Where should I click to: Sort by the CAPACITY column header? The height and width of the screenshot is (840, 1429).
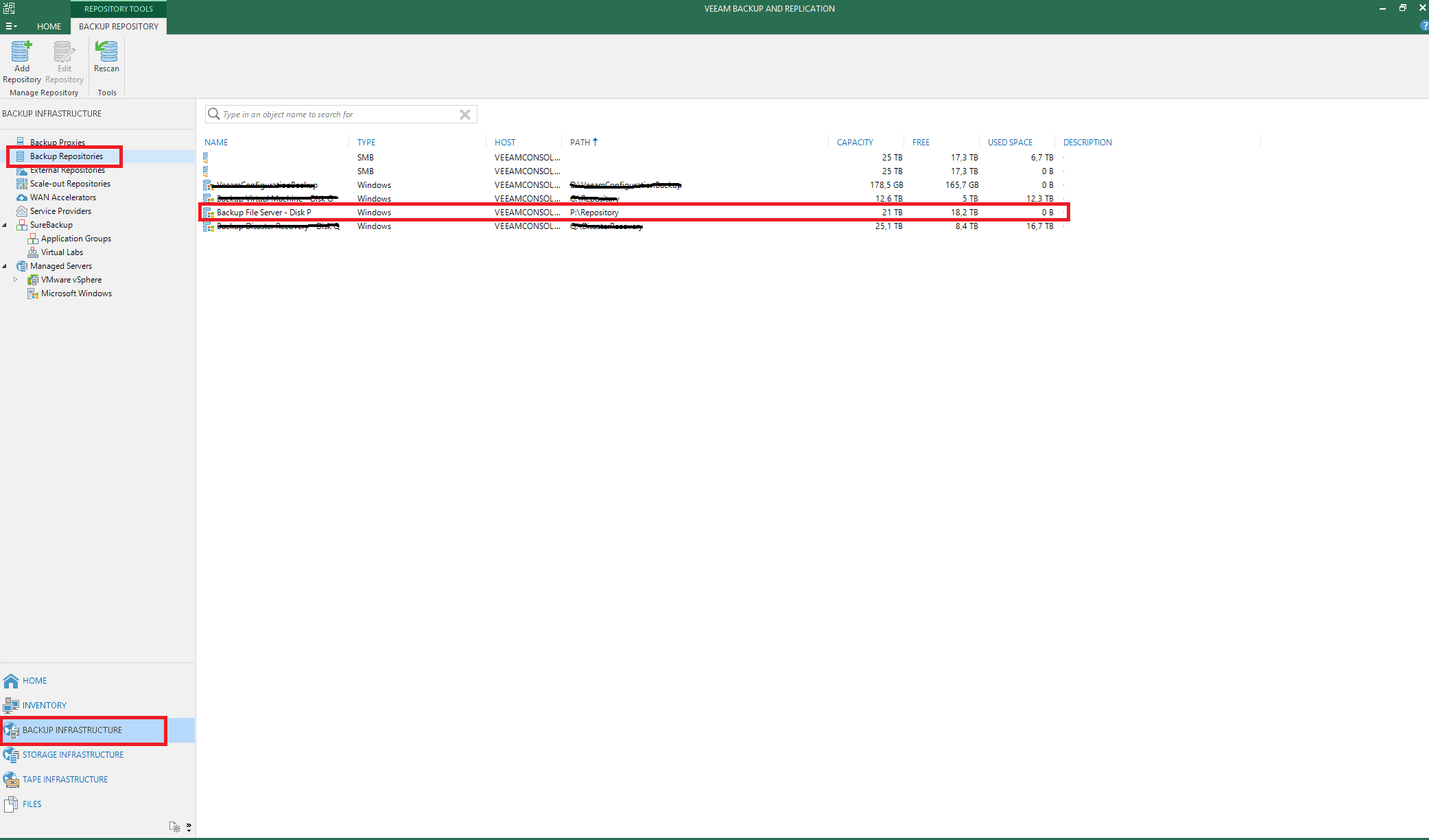pos(855,143)
